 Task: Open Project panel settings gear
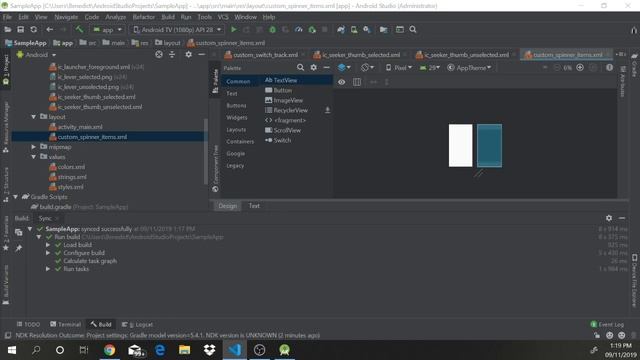coord(188,54)
